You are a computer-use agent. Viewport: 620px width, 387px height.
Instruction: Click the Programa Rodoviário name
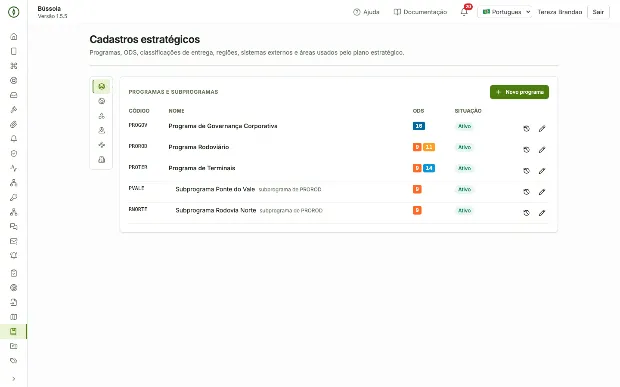coord(198,147)
